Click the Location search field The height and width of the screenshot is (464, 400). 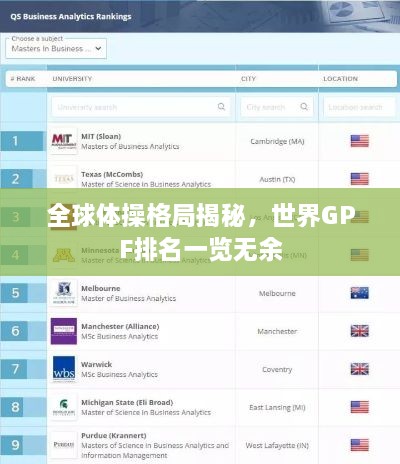coord(359,107)
